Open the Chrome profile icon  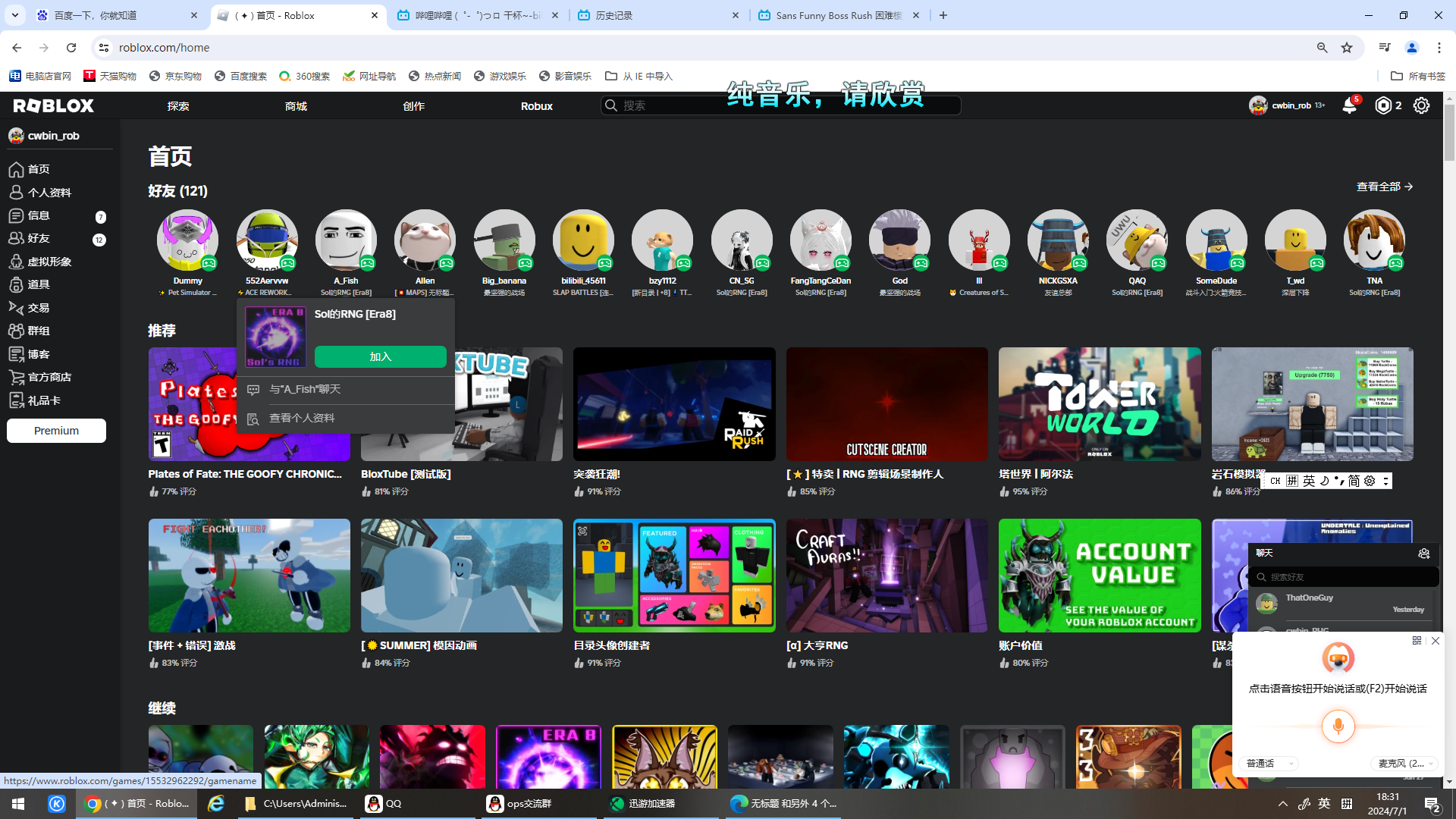1412,48
